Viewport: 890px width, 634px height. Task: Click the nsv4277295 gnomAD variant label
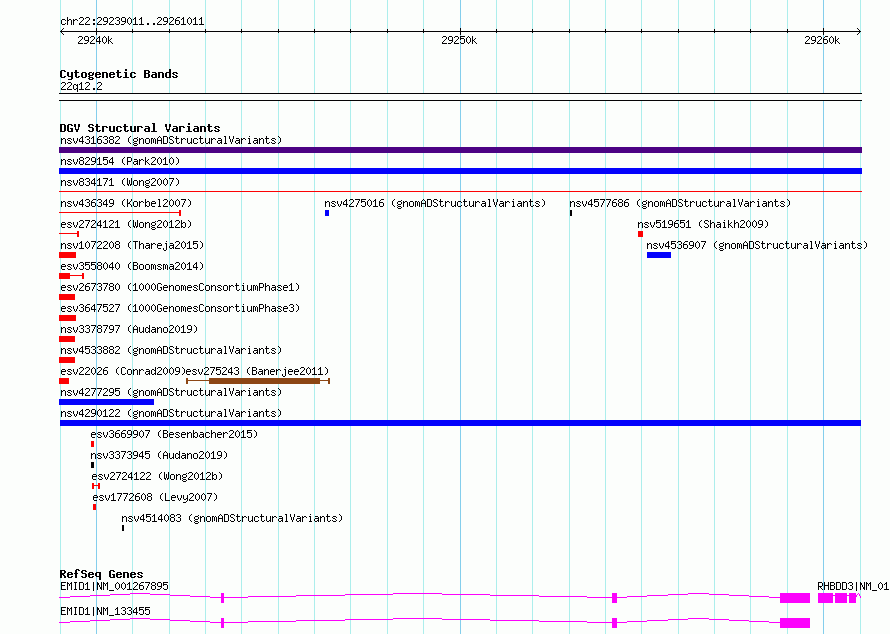point(171,392)
